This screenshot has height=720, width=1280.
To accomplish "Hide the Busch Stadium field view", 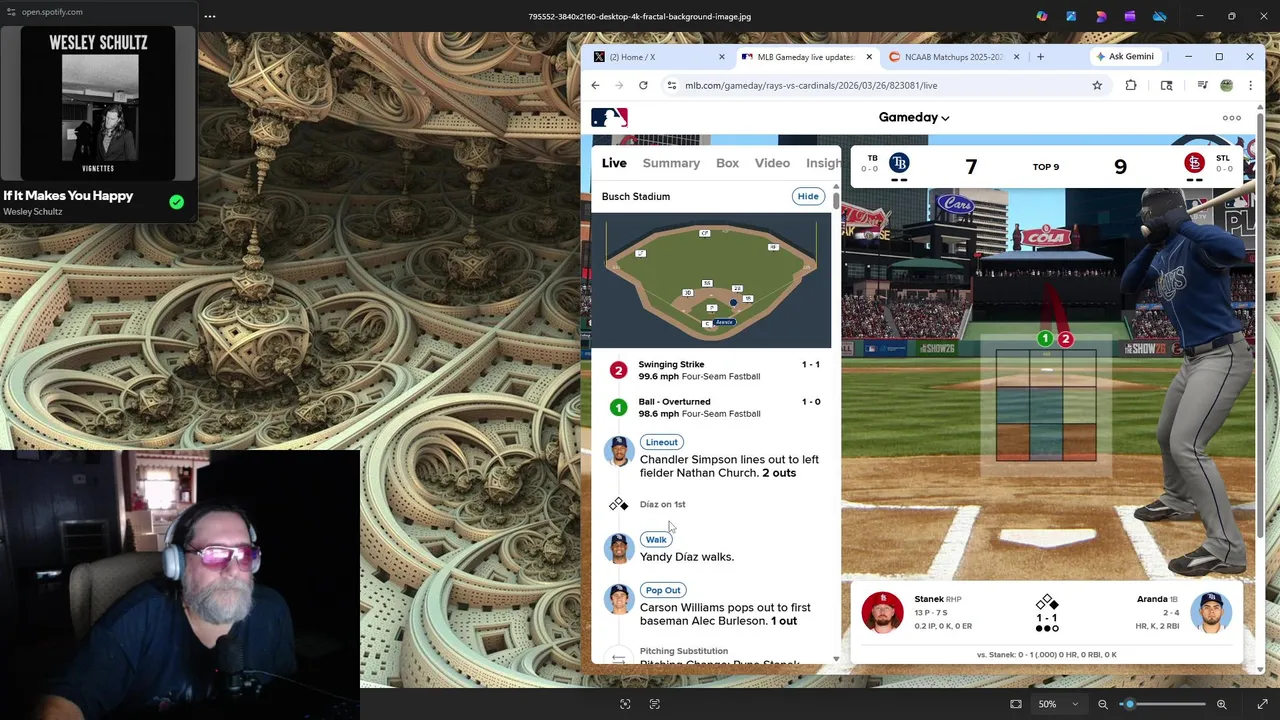I will pos(808,196).
